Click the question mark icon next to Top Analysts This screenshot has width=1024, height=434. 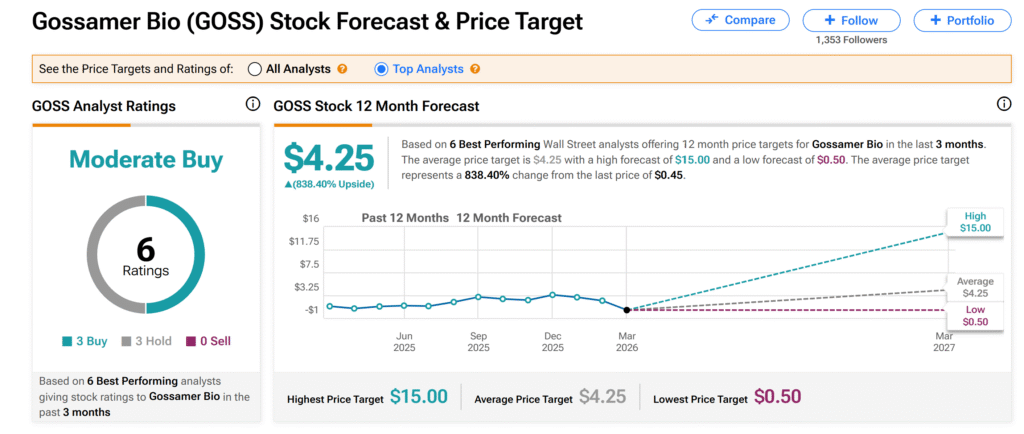(x=474, y=69)
